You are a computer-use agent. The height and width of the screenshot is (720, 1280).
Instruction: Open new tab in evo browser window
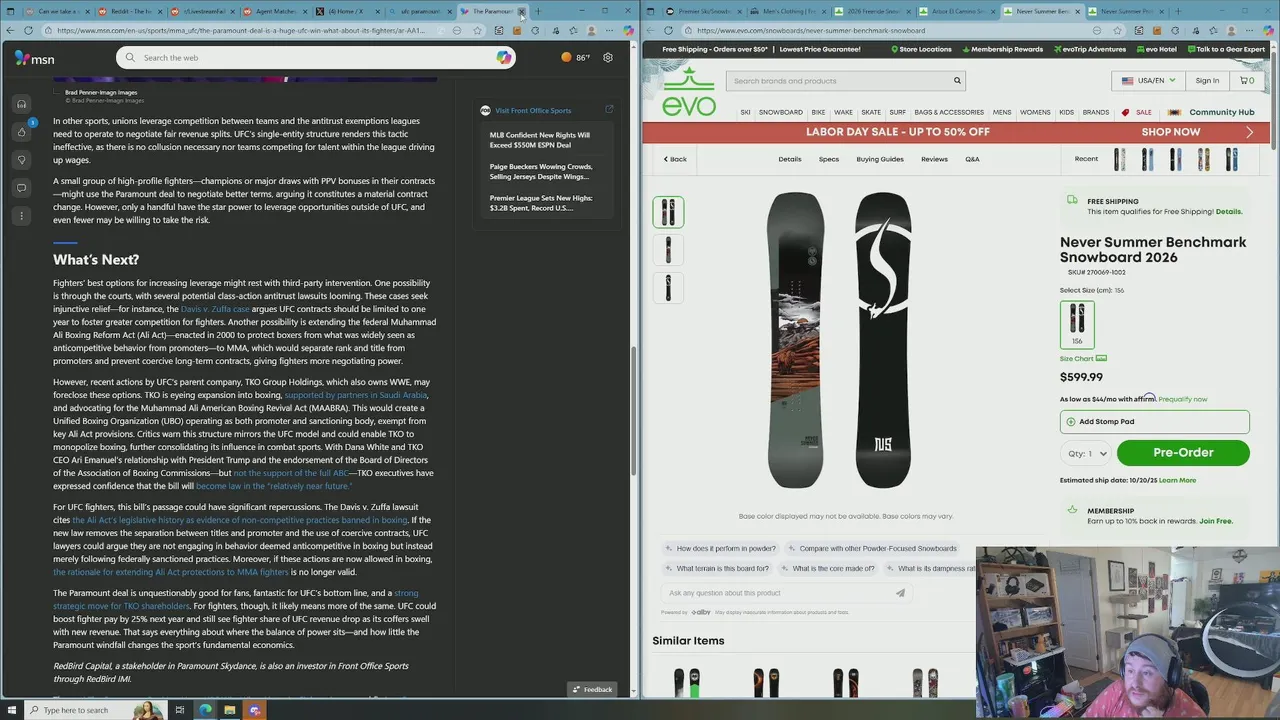[1178, 11]
